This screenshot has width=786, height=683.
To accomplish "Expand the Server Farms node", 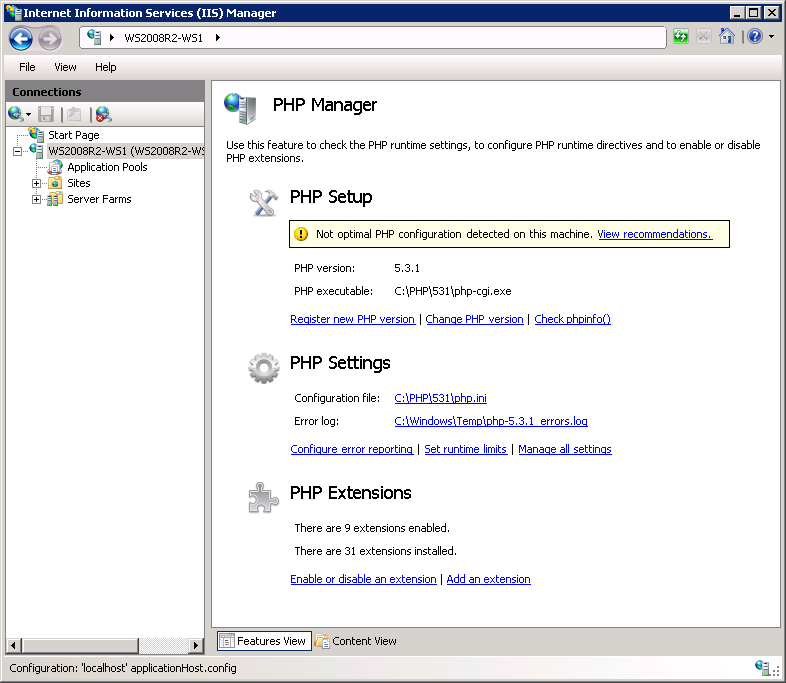I will coord(37,199).
